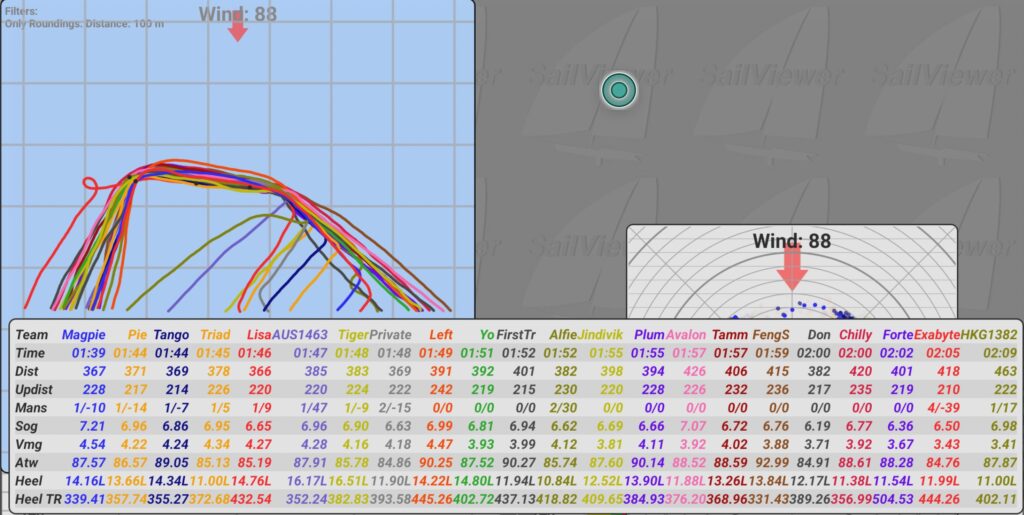The height and width of the screenshot is (515, 1024).
Task: Click Avalon's Dist value 426
Action: (x=695, y=371)
